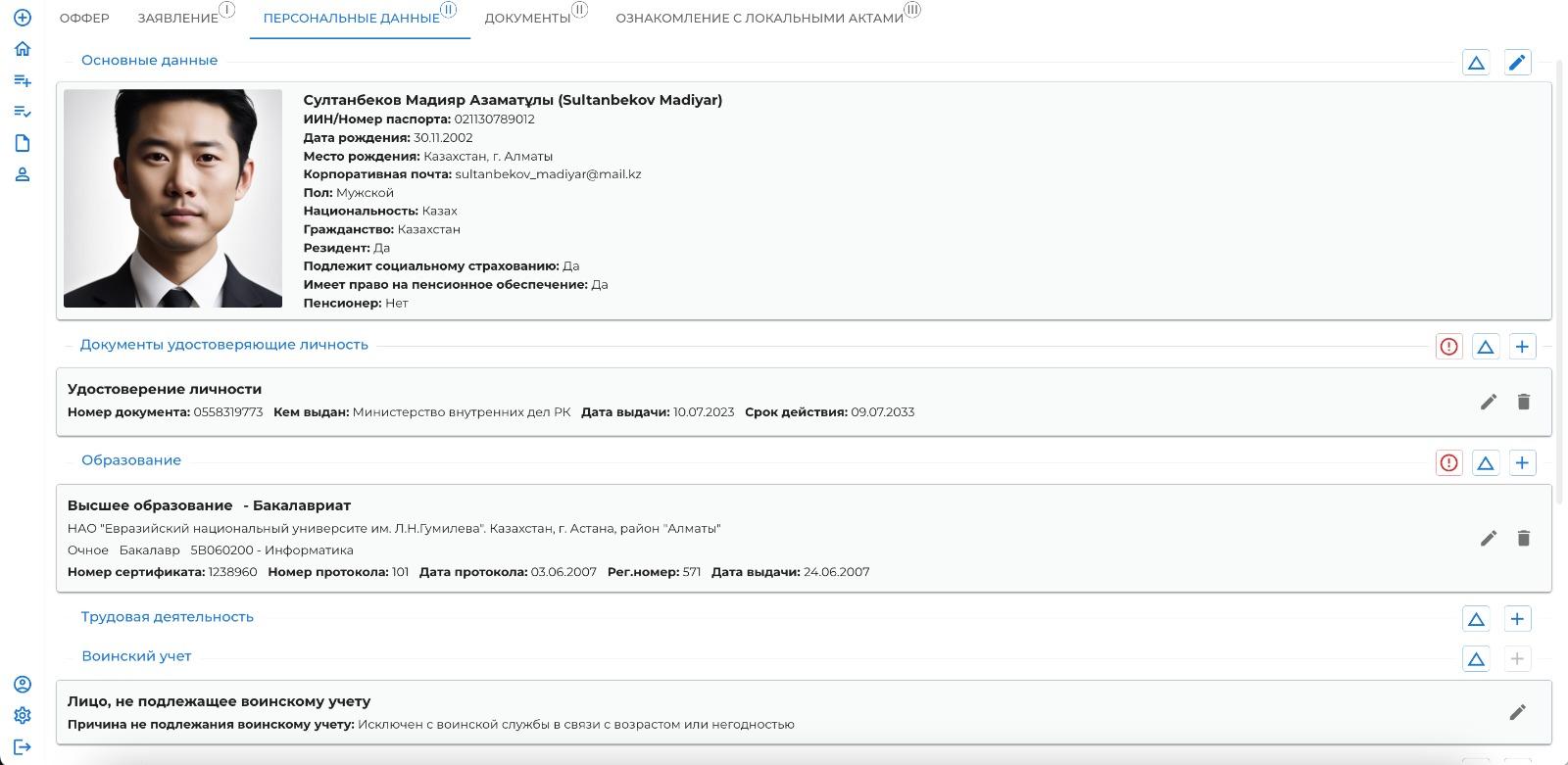1568x765 pixels.
Task: Click the home icon in left sidebar
Action: click(23, 49)
